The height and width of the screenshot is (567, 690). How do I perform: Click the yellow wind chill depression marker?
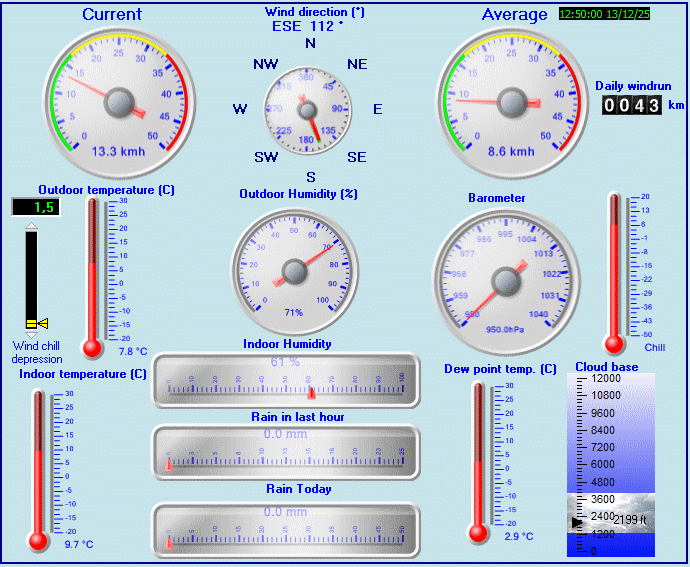[x=37, y=323]
